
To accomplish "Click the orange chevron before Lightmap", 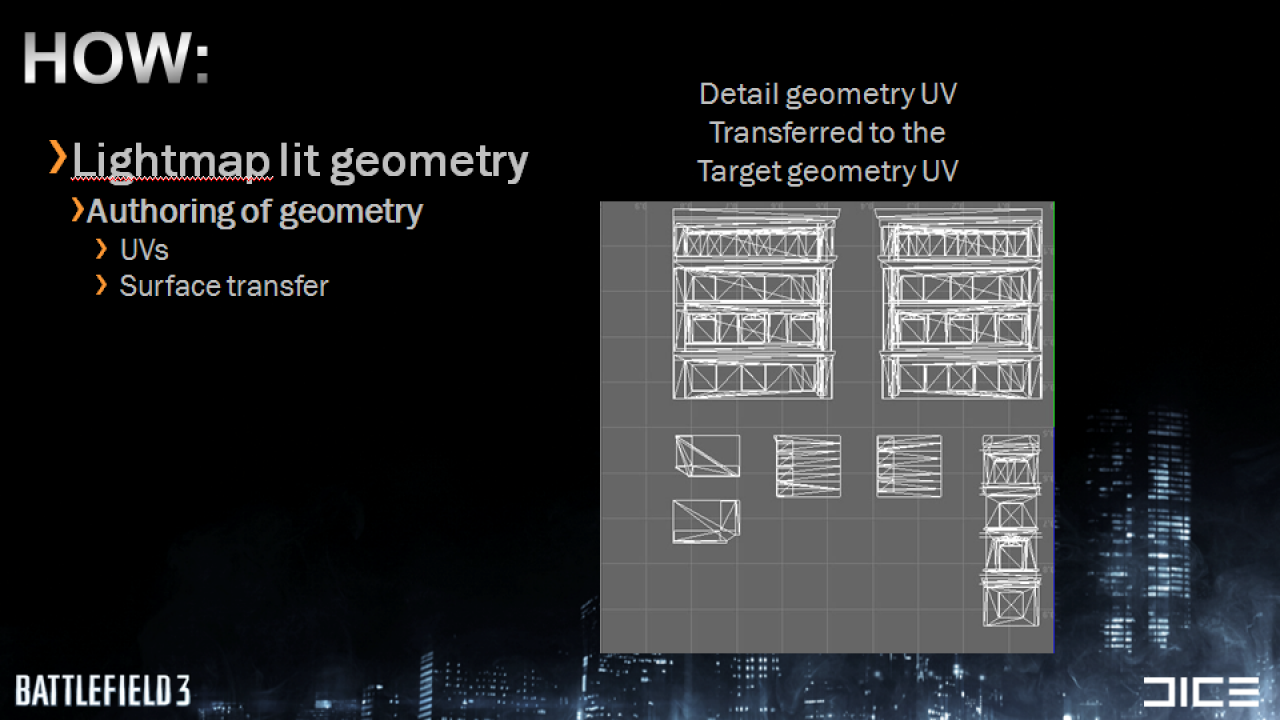I will pyautogui.click(x=58, y=158).
